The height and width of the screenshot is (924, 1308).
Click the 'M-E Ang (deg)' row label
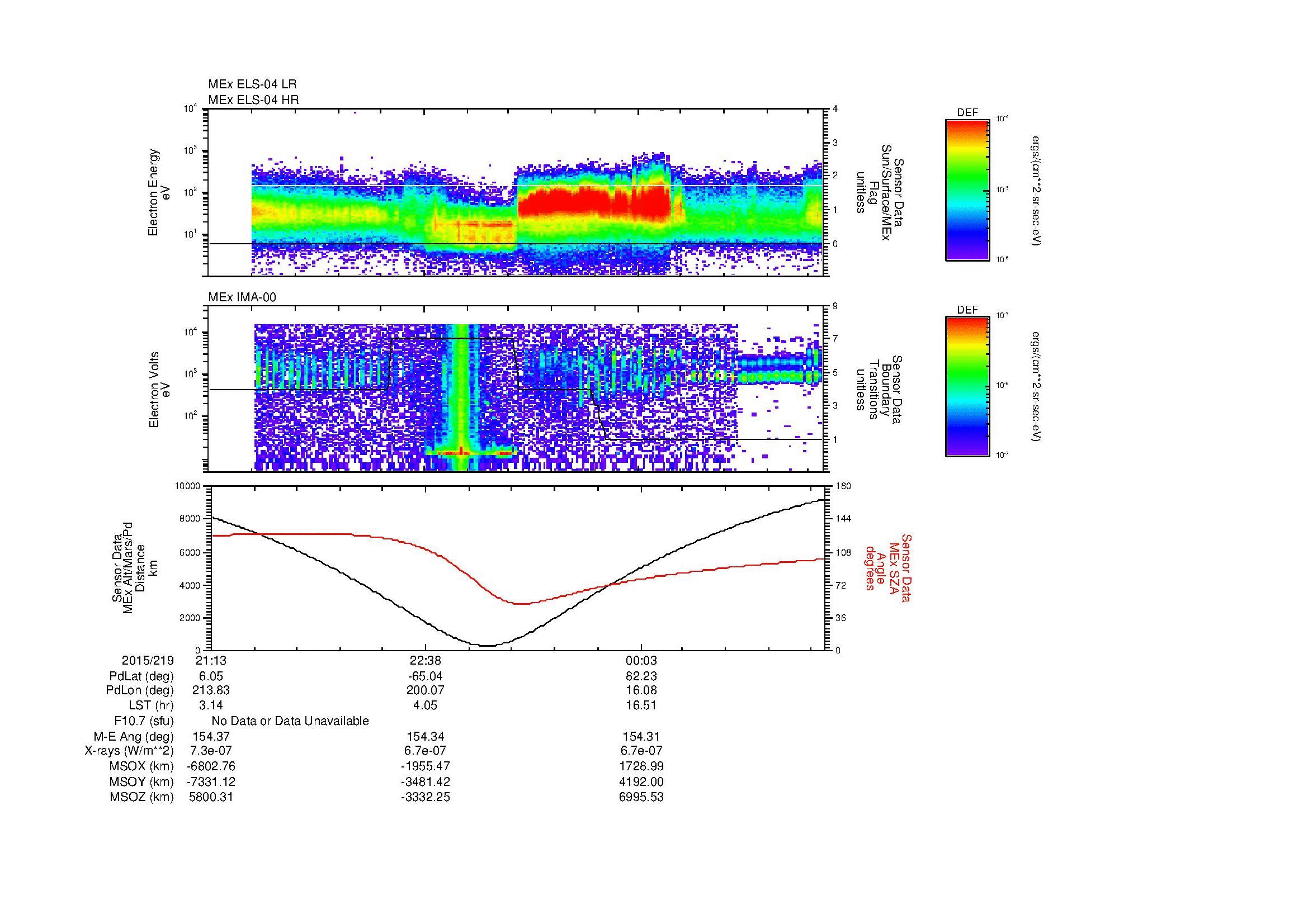click(x=134, y=736)
